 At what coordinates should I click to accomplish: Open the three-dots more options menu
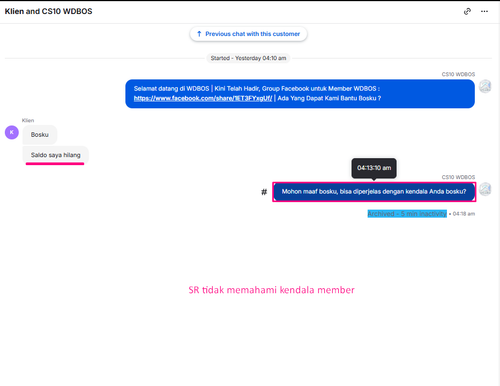pos(484,11)
